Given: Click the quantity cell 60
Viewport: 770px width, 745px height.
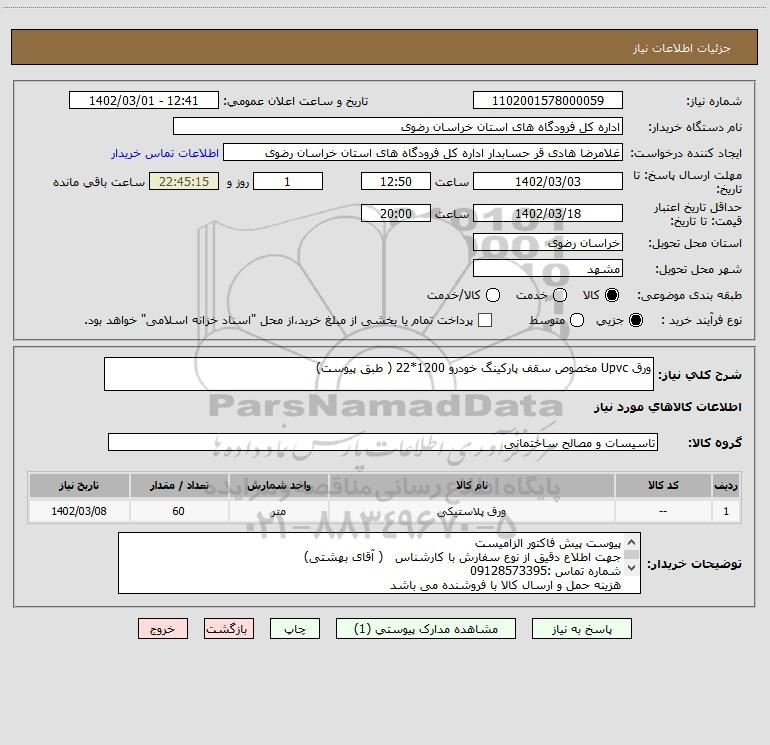Looking at the screenshot, I should (179, 511).
